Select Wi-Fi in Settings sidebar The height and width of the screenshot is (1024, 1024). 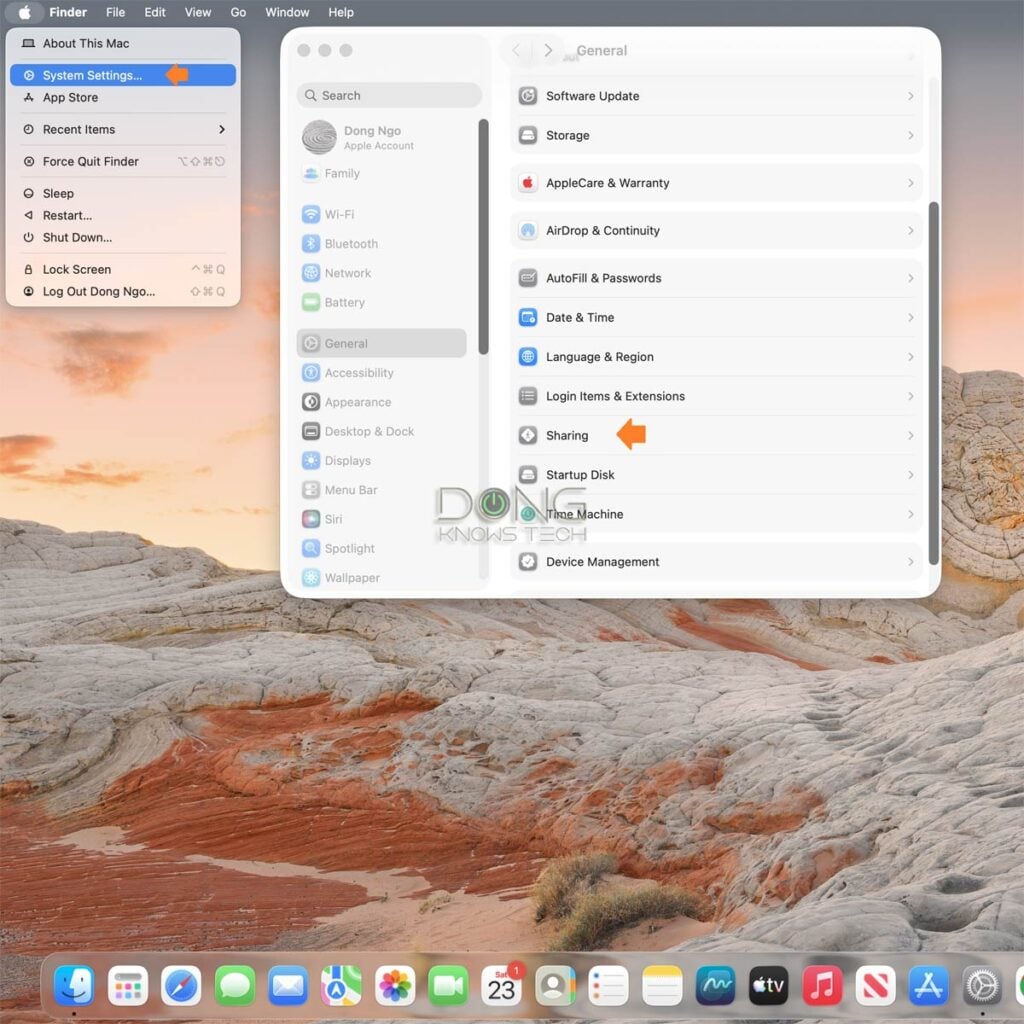click(x=381, y=214)
